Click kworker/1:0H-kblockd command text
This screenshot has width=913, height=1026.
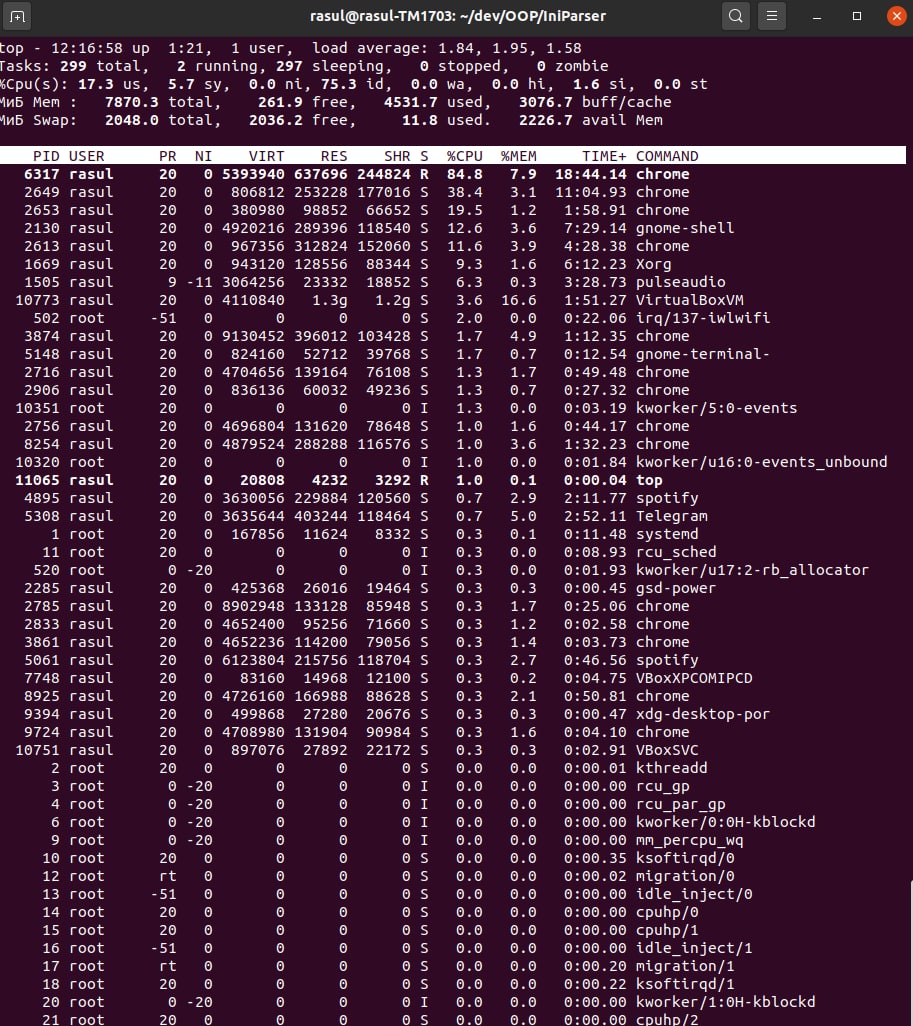pyautogui.click(x=725, y=1002)
